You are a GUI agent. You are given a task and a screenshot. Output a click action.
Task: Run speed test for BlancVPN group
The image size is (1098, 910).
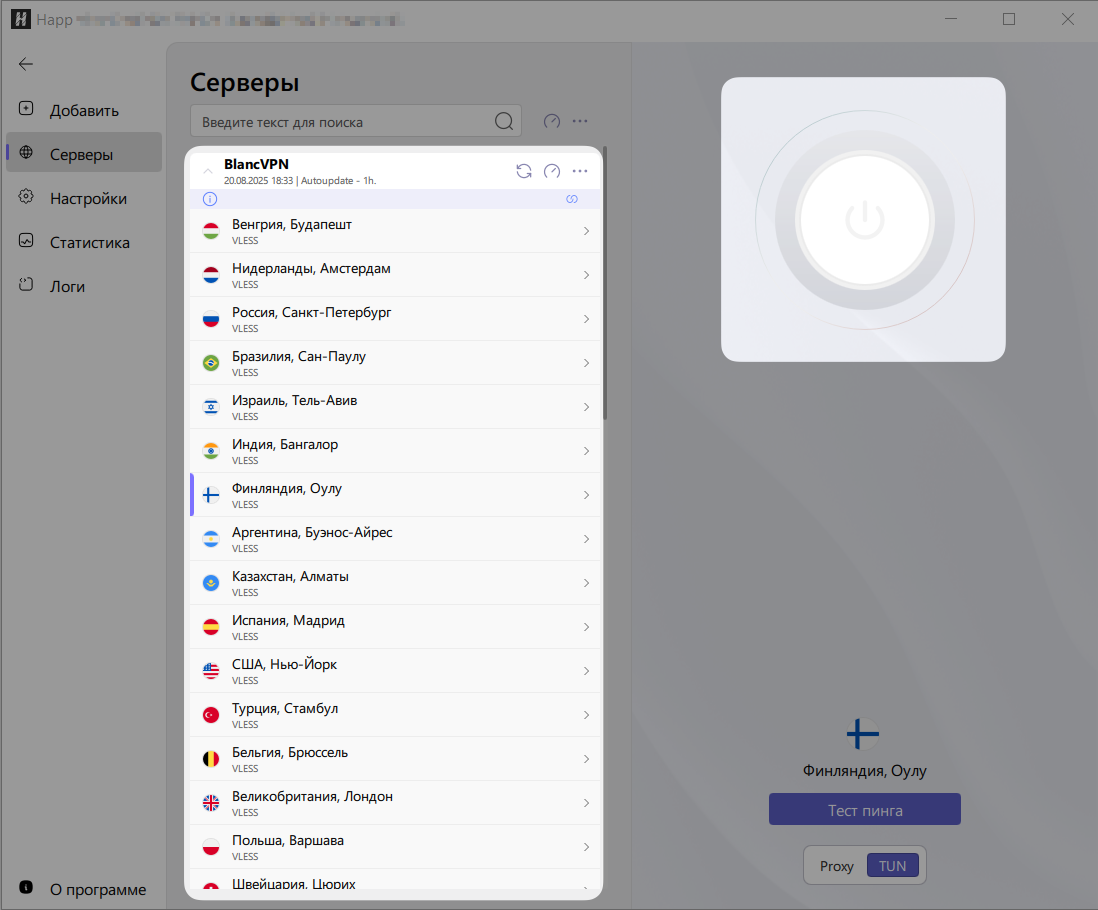coord(552,171)
